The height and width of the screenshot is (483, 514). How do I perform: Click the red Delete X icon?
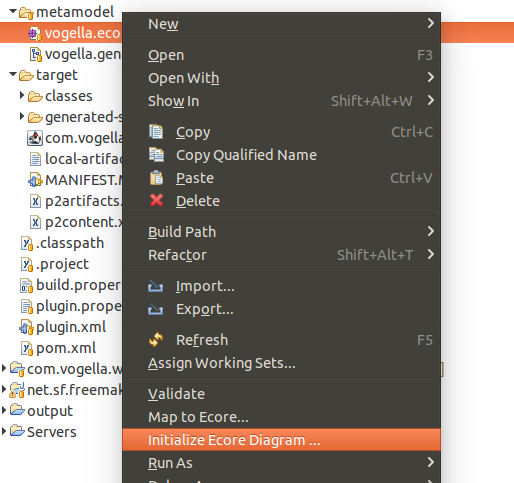[x=156, y=200]
